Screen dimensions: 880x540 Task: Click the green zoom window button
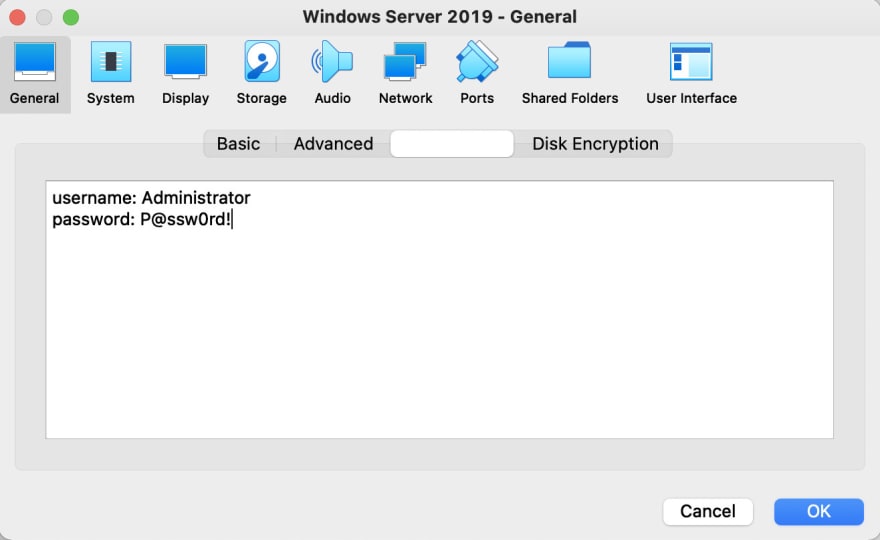[71, 17]
